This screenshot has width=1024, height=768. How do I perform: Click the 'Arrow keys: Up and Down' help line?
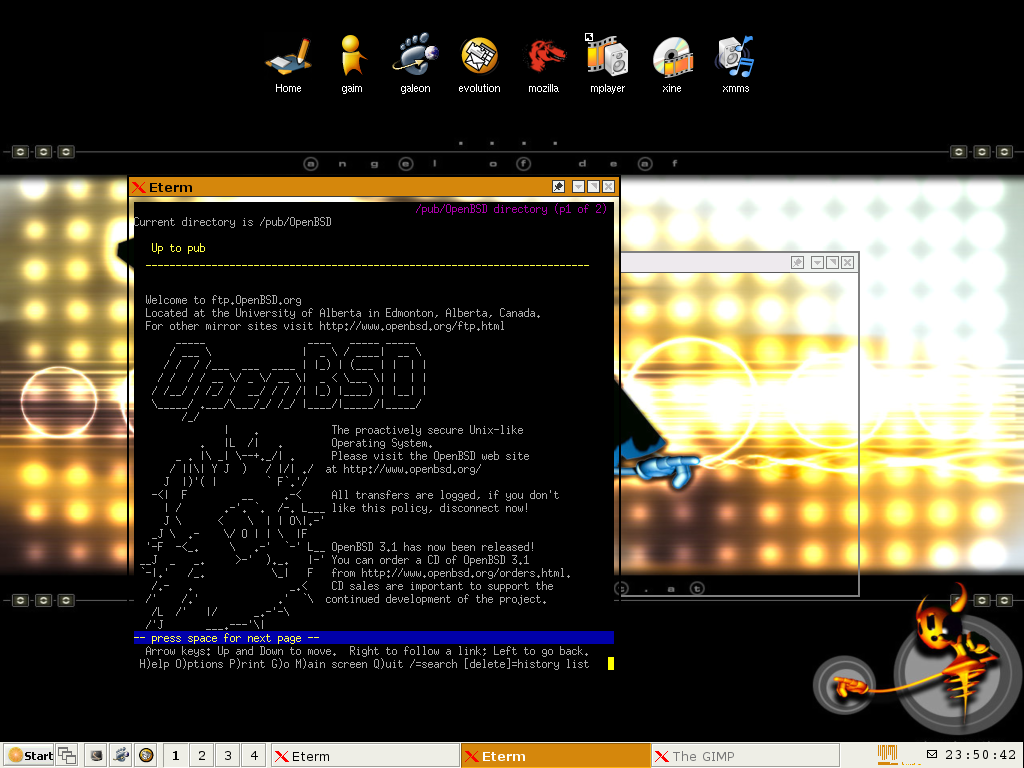pos(367,651)
